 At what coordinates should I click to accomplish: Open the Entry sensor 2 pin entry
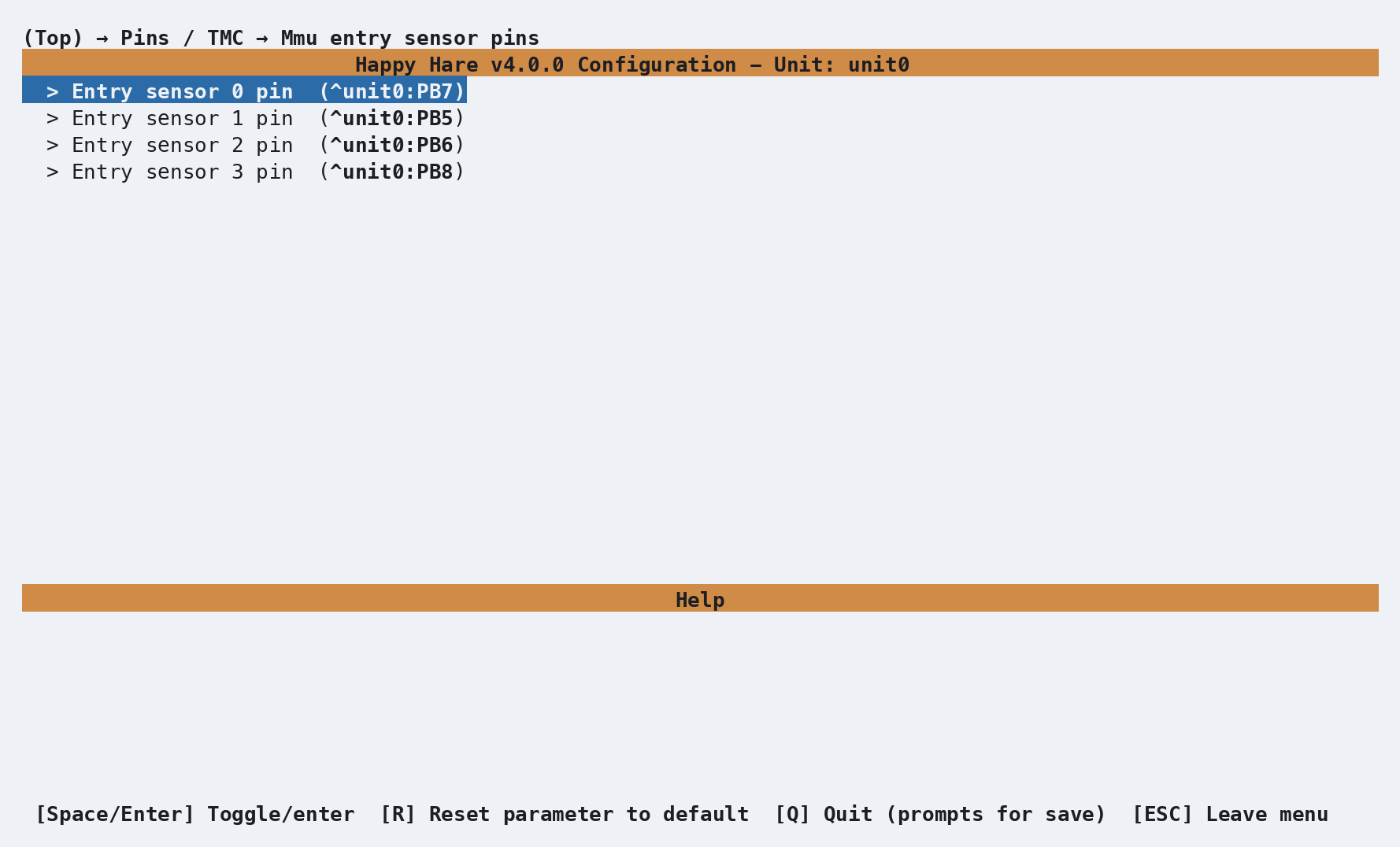coord(244,145)
